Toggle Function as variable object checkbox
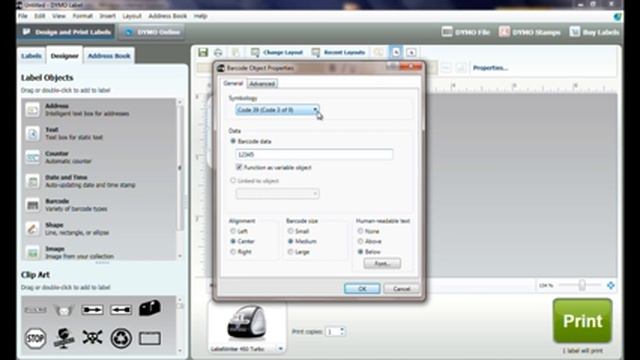This screenshot has width=640, height=360. [239, 167]
